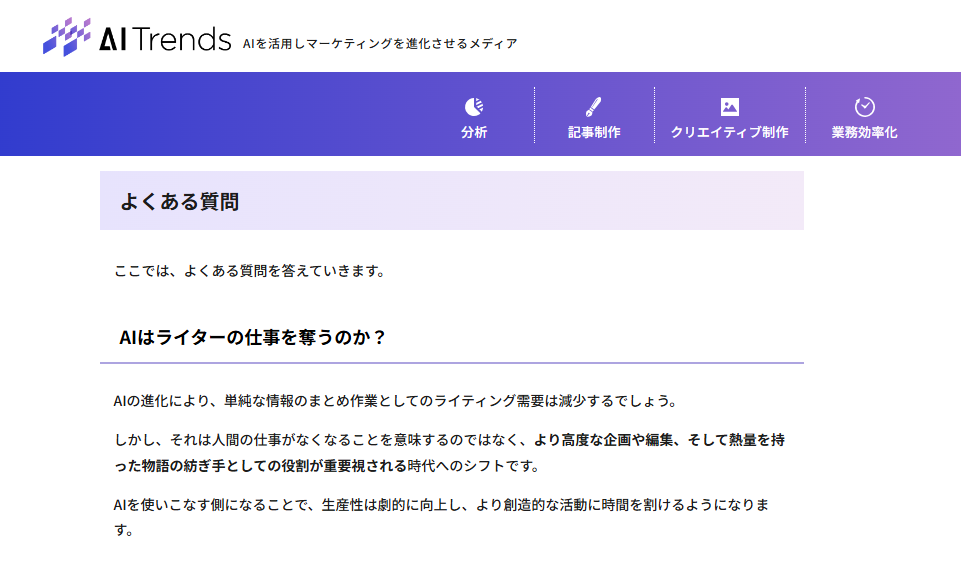Click the brush icon above 記事制作
This screenshot has height=569, width=961.
594,107
